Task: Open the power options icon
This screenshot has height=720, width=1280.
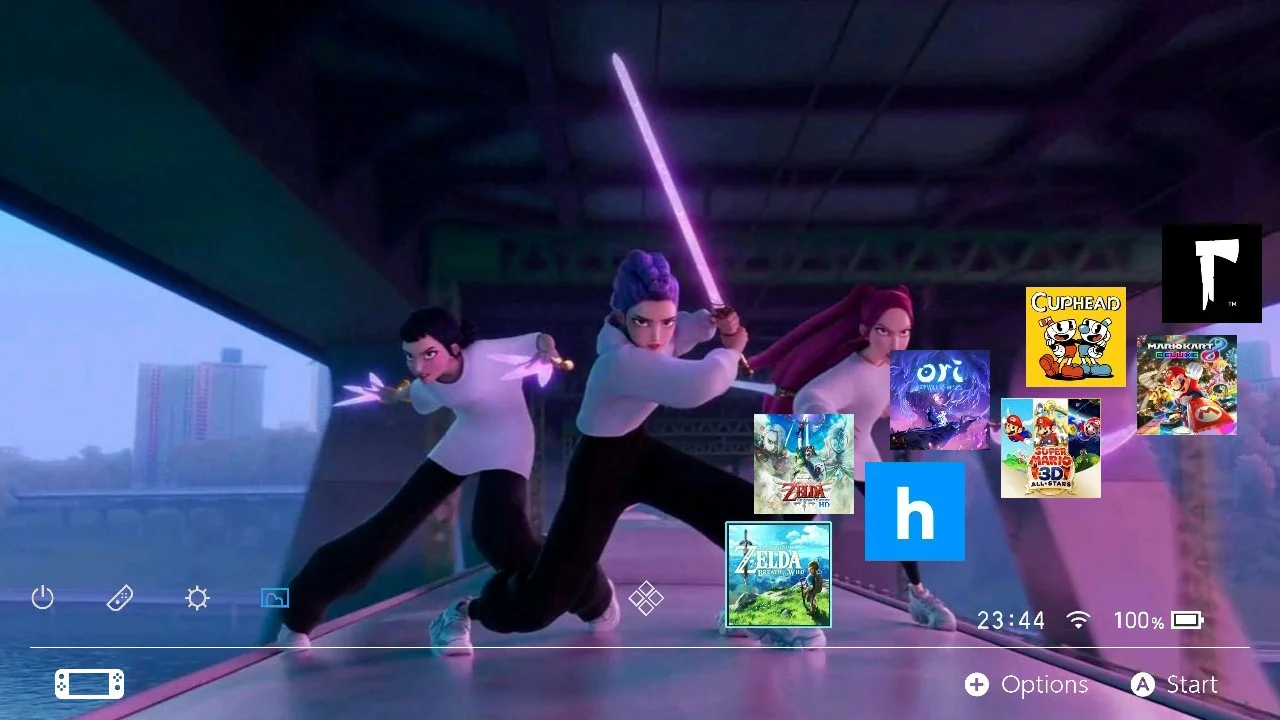Action: pyautogui.click(x=42, y=599)
